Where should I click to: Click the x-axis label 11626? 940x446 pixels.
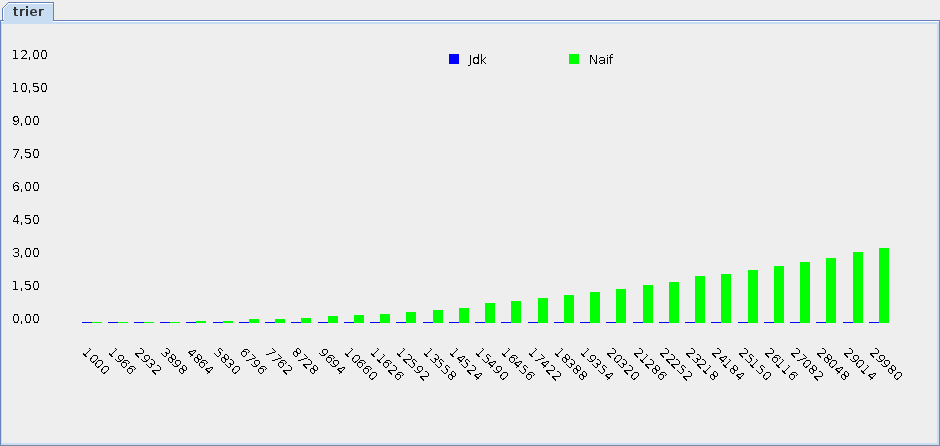[x=386, y=364]
